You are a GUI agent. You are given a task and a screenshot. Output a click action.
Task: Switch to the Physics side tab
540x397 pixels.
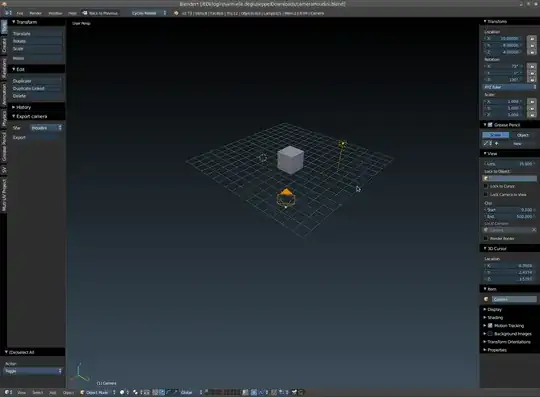point(4,118)
